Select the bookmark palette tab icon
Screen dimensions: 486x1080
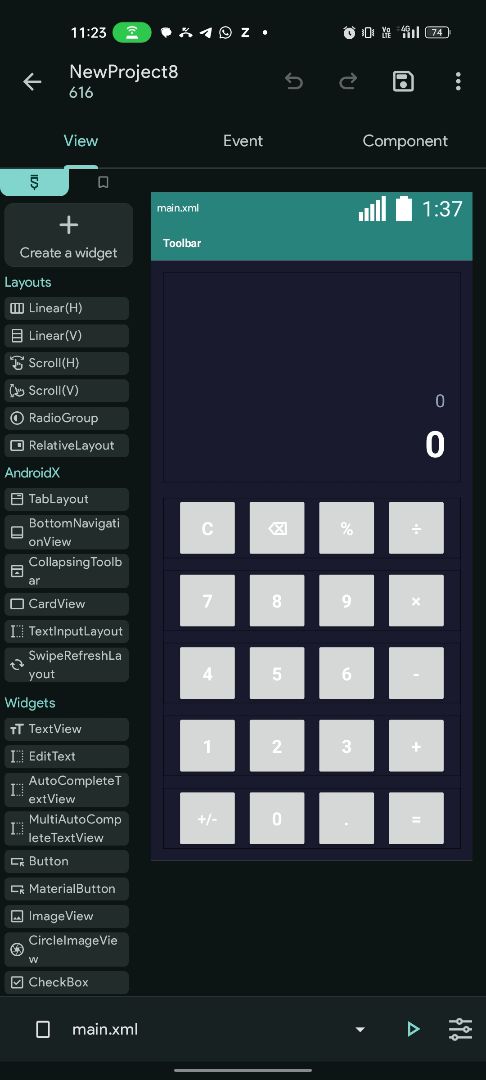[103, 183]
